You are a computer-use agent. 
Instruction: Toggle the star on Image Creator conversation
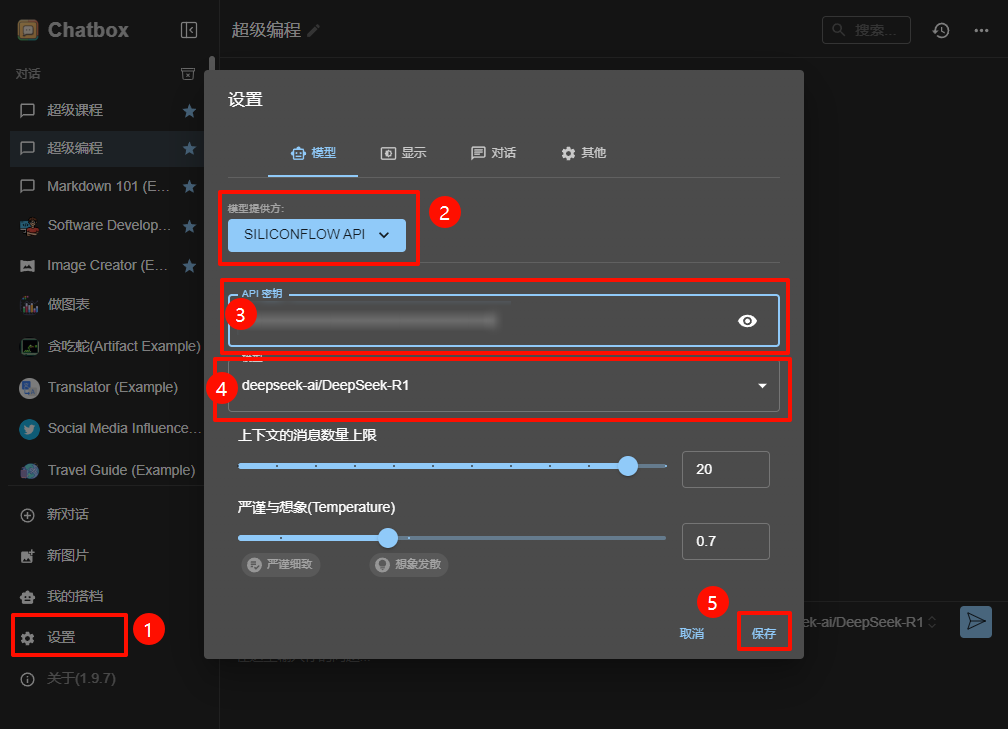189,266
